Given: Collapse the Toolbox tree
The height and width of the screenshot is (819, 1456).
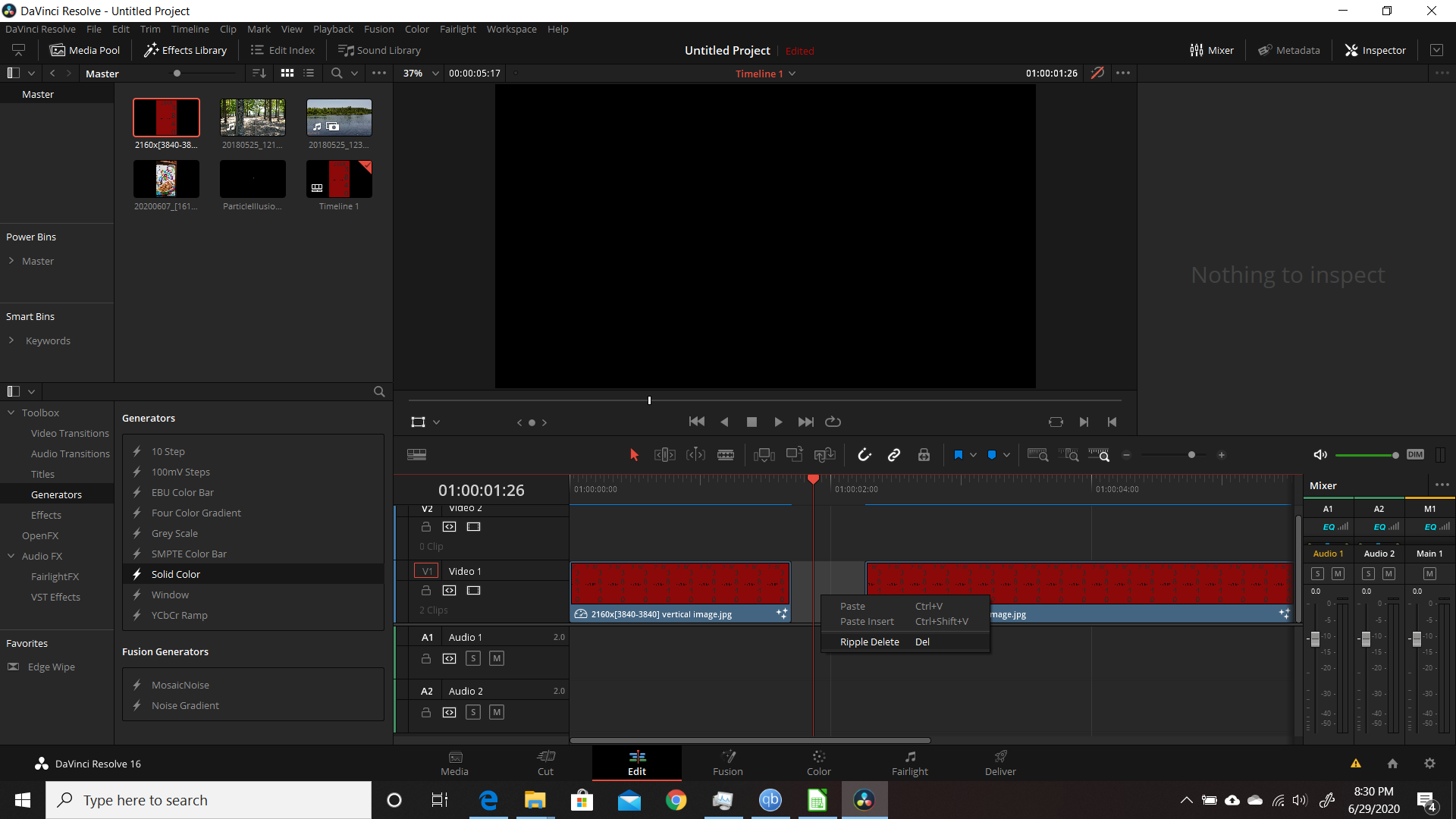Looking at the screenshot, I should pyautogui.click(x=11, y=413).
